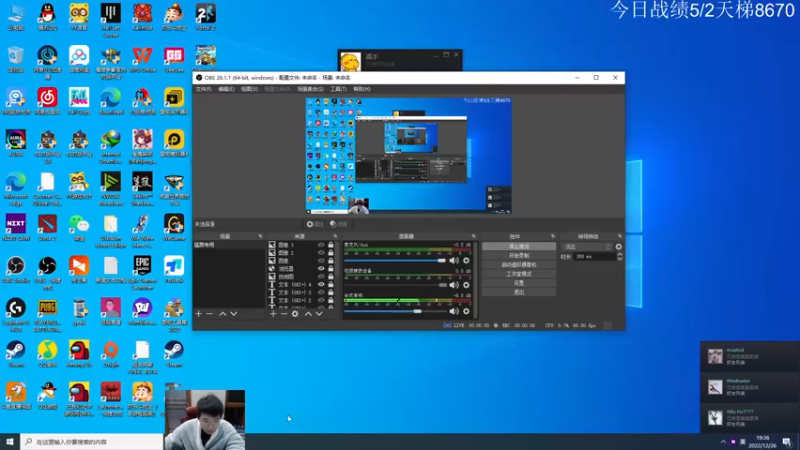Toggle lock on 文本 (GDI+) 4 source

pos(331,285)
